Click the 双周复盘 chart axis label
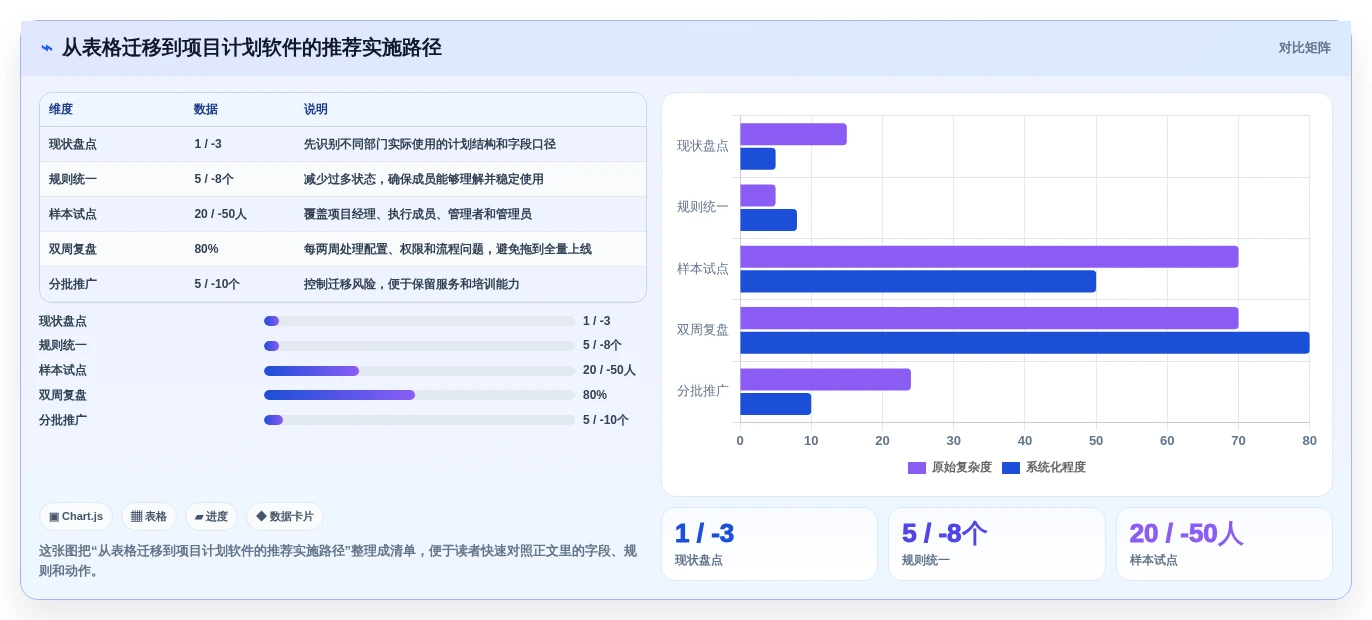Screen dimensions: 1372x620 [703, 330]
